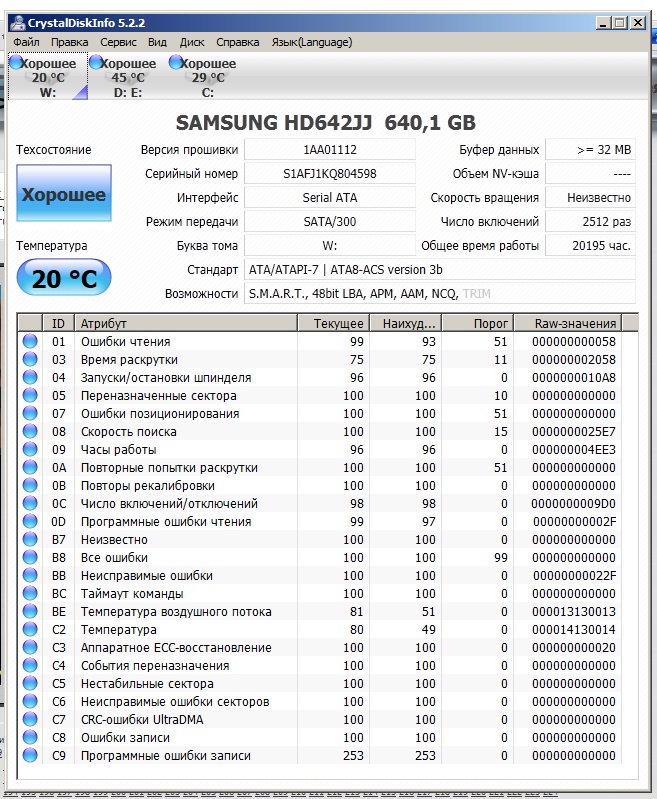Click status orb of row 0D Программные ошибки чтения
657x799 pixels.
[x=30, y=521]
